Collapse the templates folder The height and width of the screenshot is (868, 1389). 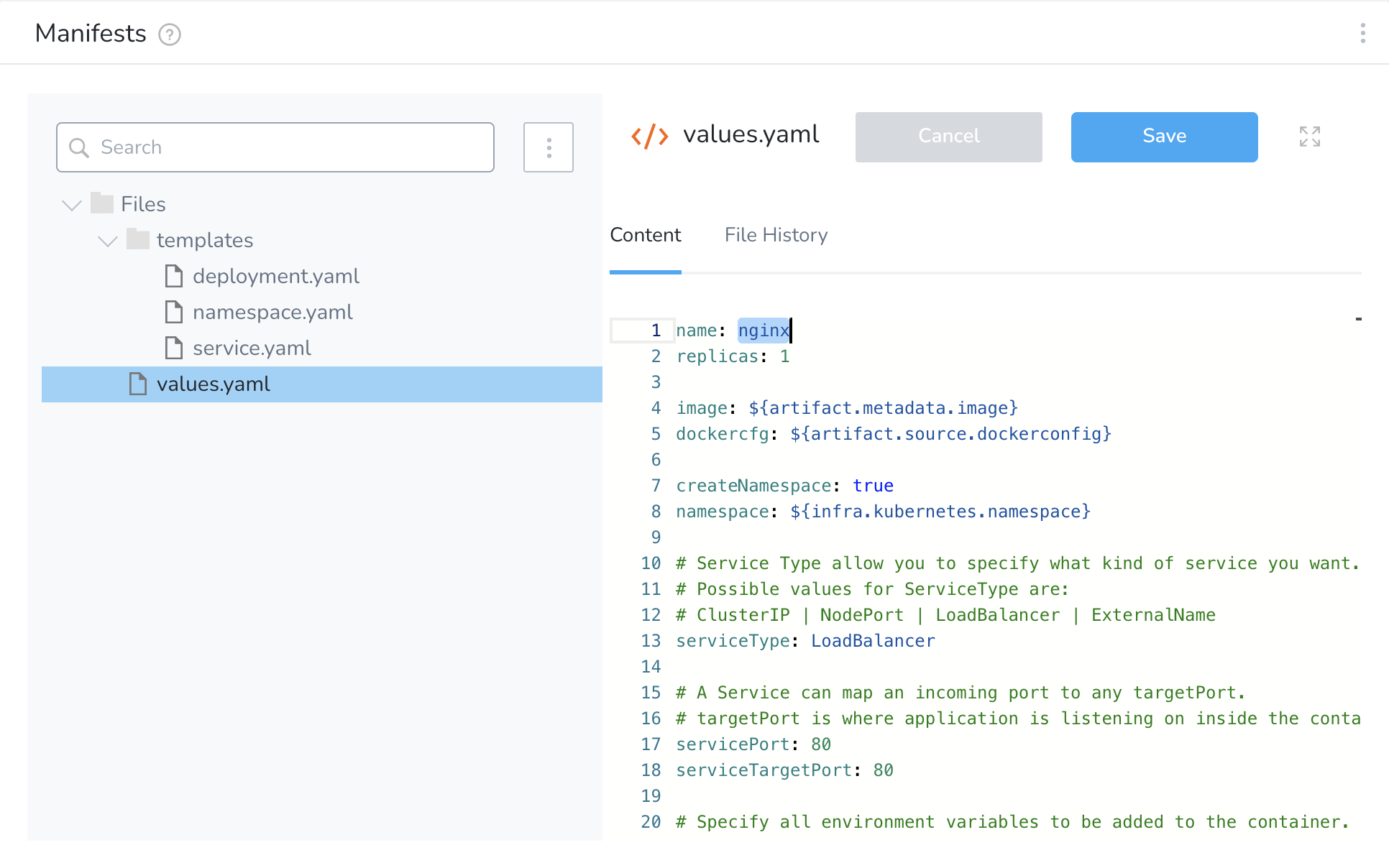coord(106,241)
